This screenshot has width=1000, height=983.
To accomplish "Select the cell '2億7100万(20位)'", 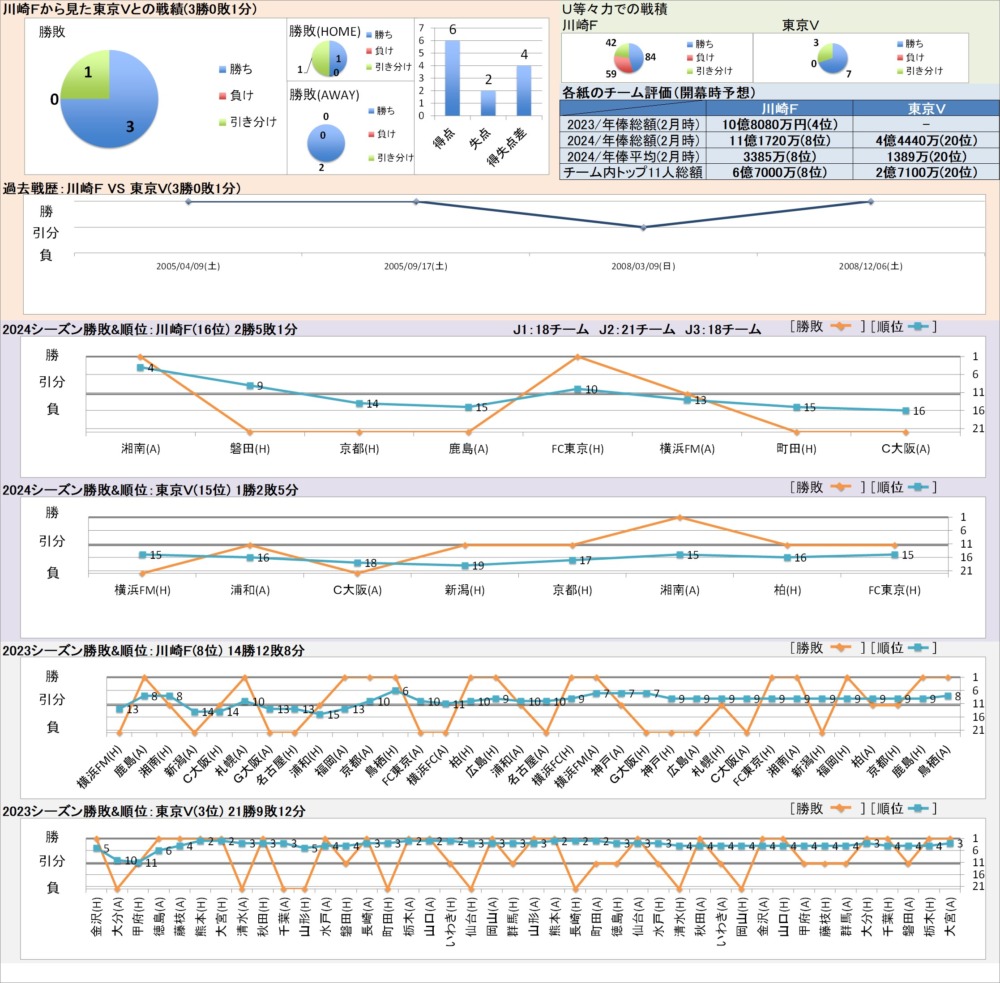I will point(926,172).
